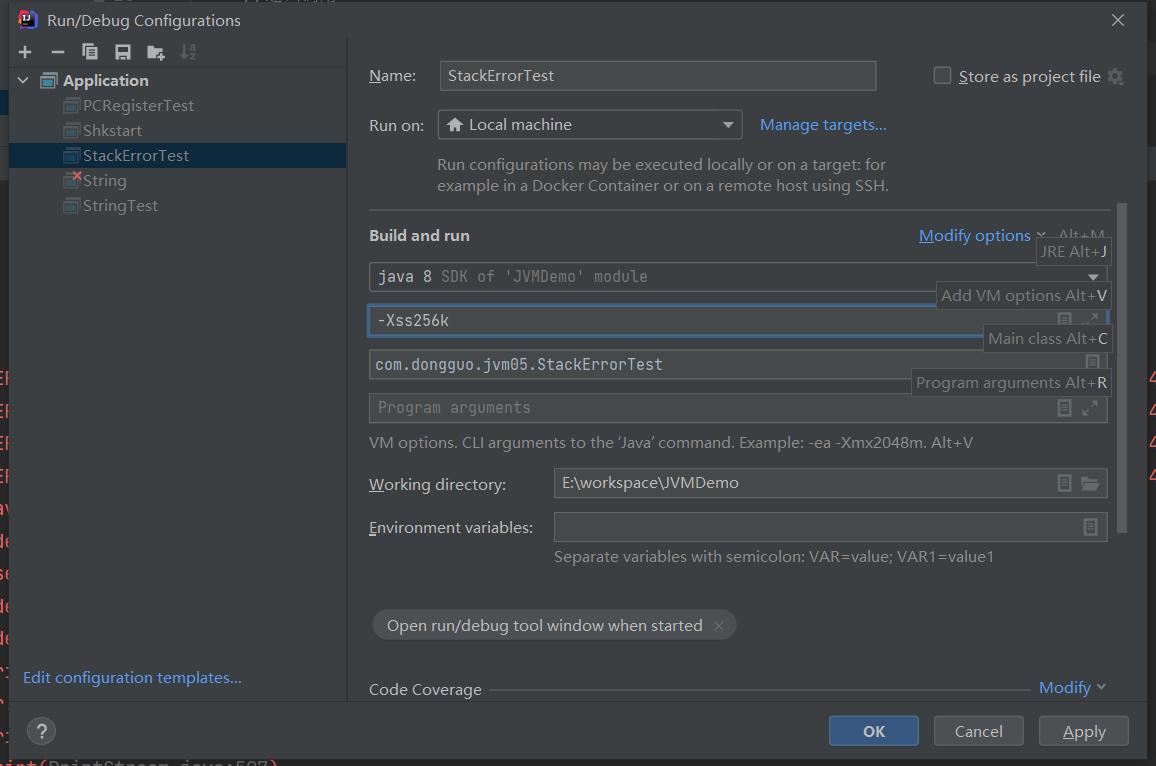Click the Save Configuration icon
This screenshot has width=1156, height=766.
tap(122, 52)
